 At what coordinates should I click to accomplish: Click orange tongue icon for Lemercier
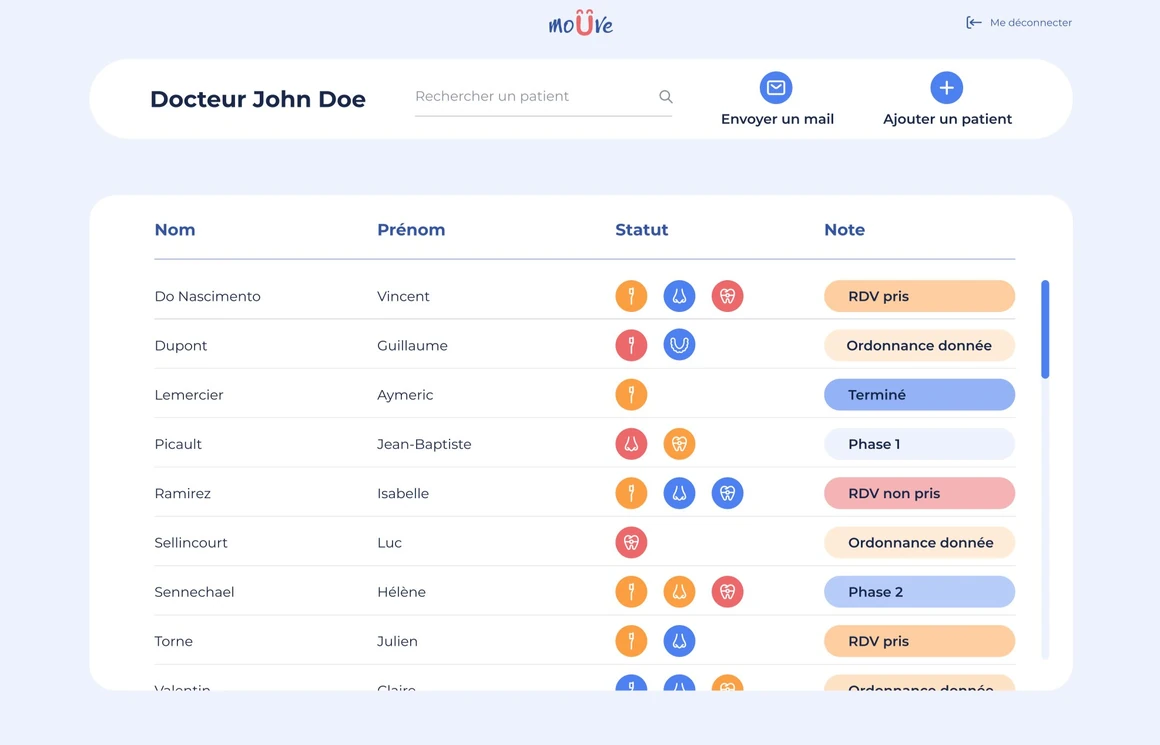pyautogui.click(x=631, y=394)
